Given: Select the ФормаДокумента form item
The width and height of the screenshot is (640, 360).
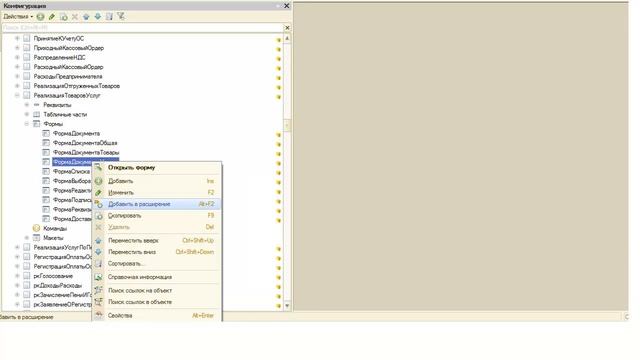Looking at the screenshot, I should 76,133.
